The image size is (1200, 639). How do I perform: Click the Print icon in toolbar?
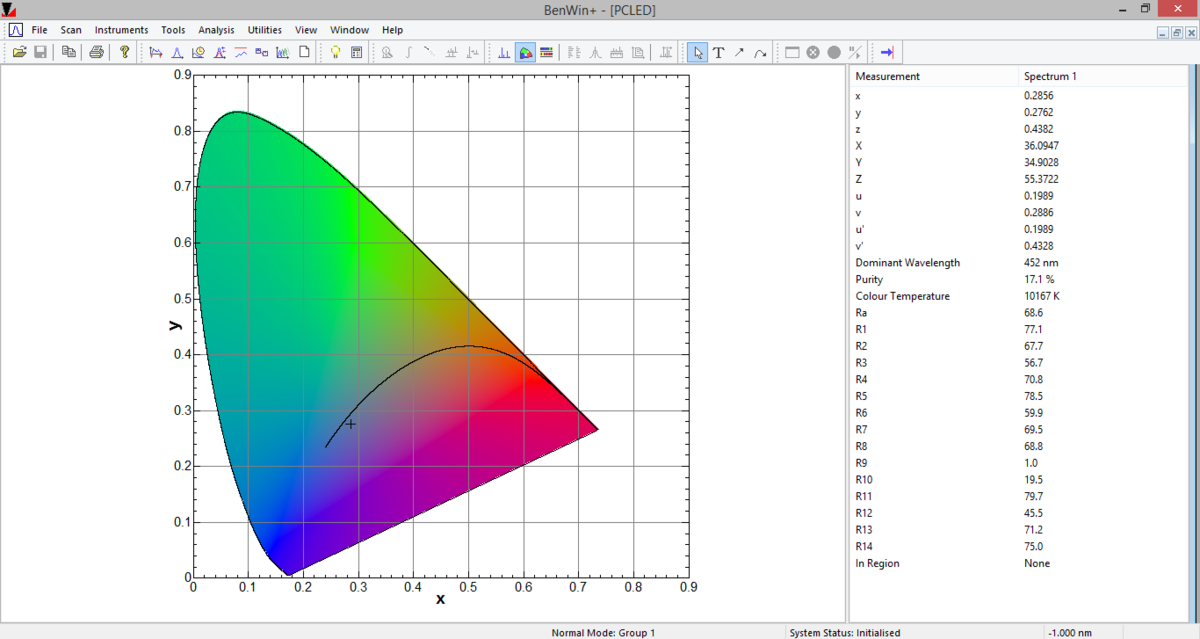tap(96, 52)
